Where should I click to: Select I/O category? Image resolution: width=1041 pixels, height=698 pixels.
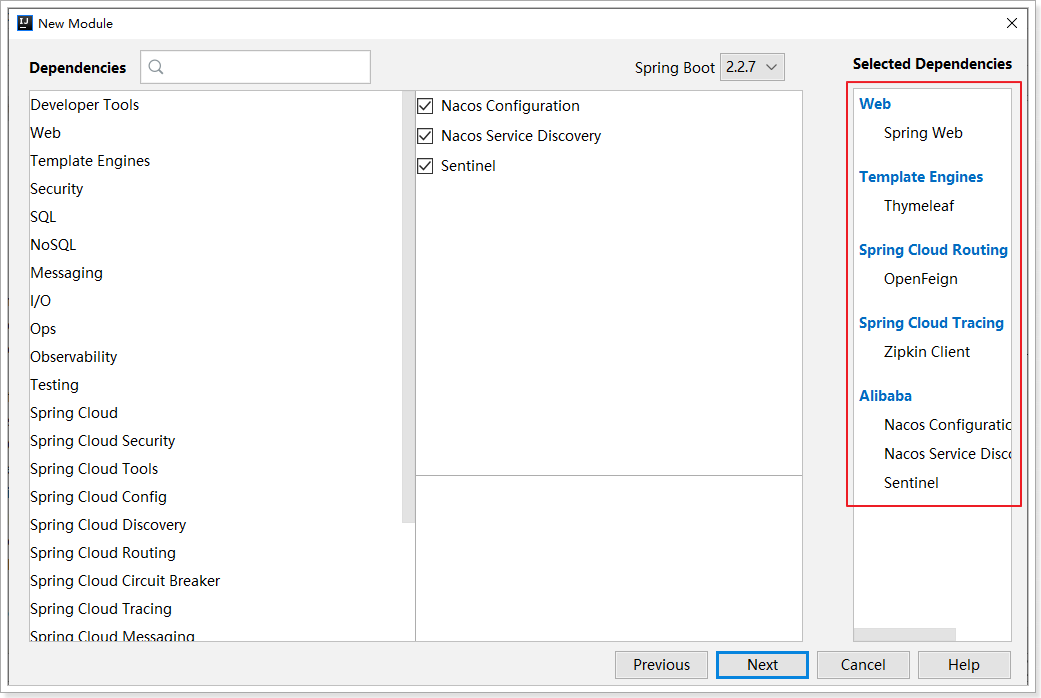[40, 301]
